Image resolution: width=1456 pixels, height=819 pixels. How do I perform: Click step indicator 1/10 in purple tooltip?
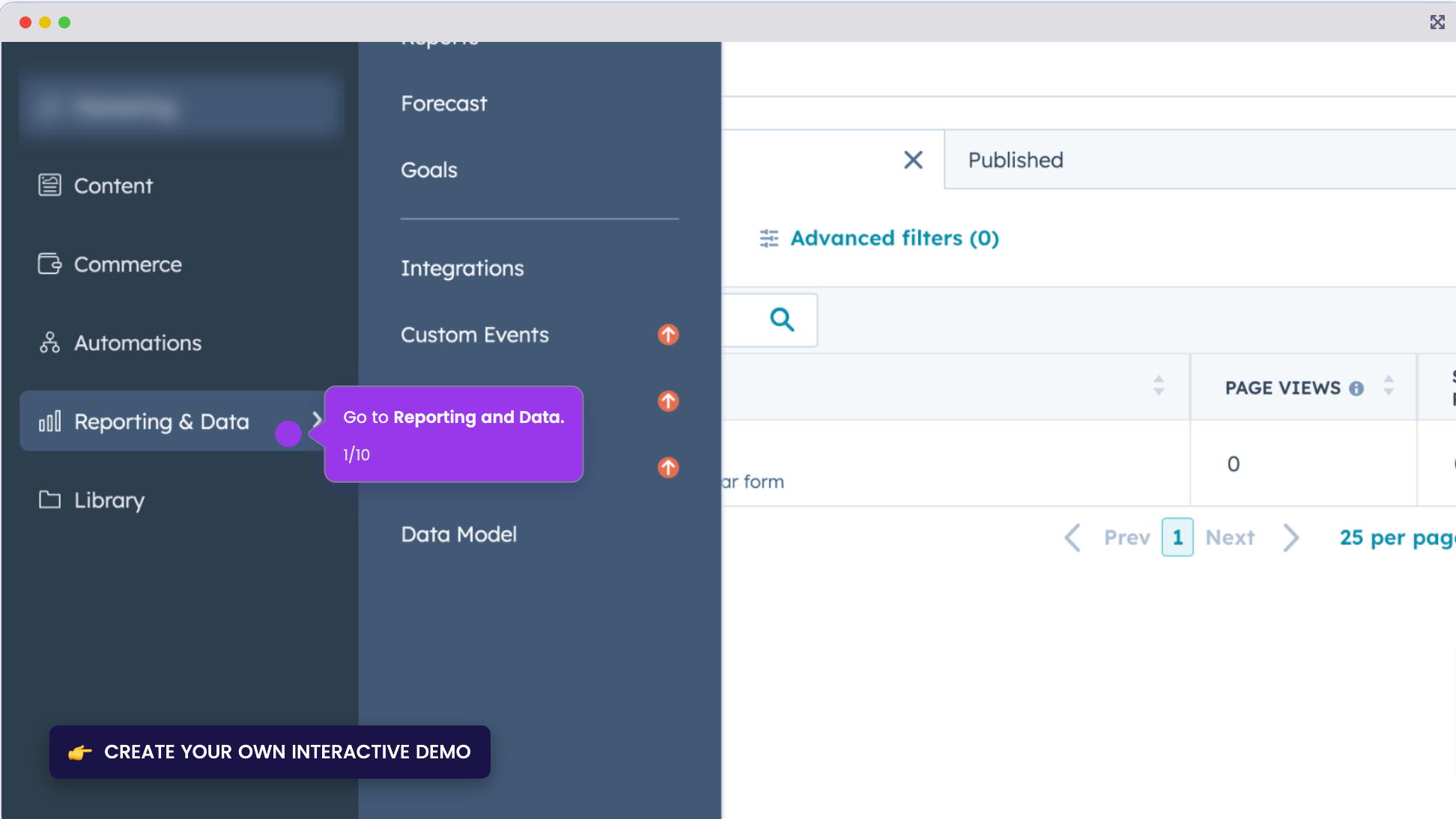coord(356,454)
